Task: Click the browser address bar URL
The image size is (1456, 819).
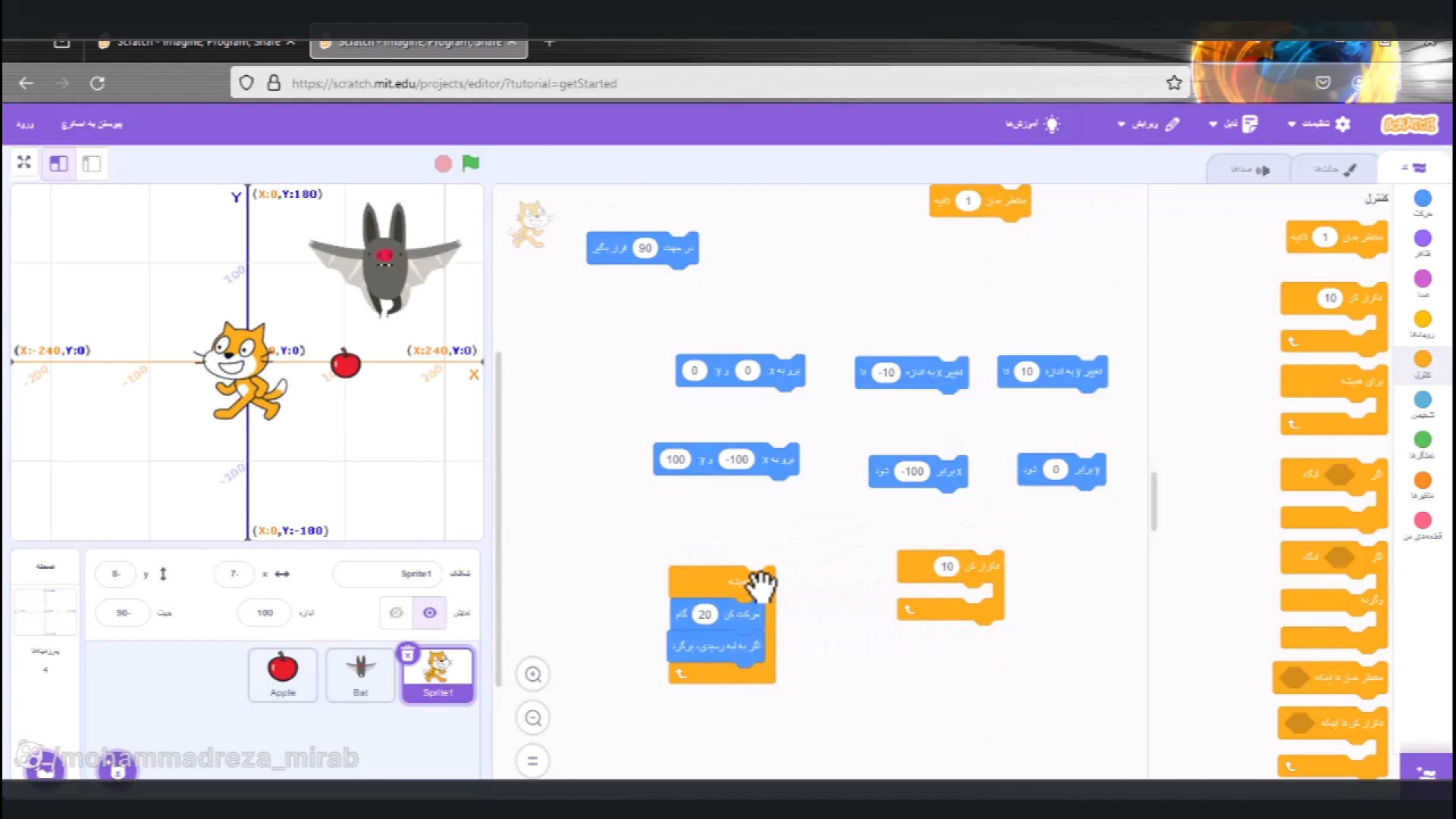Action: pyautogui.click(x=455, y=83)
